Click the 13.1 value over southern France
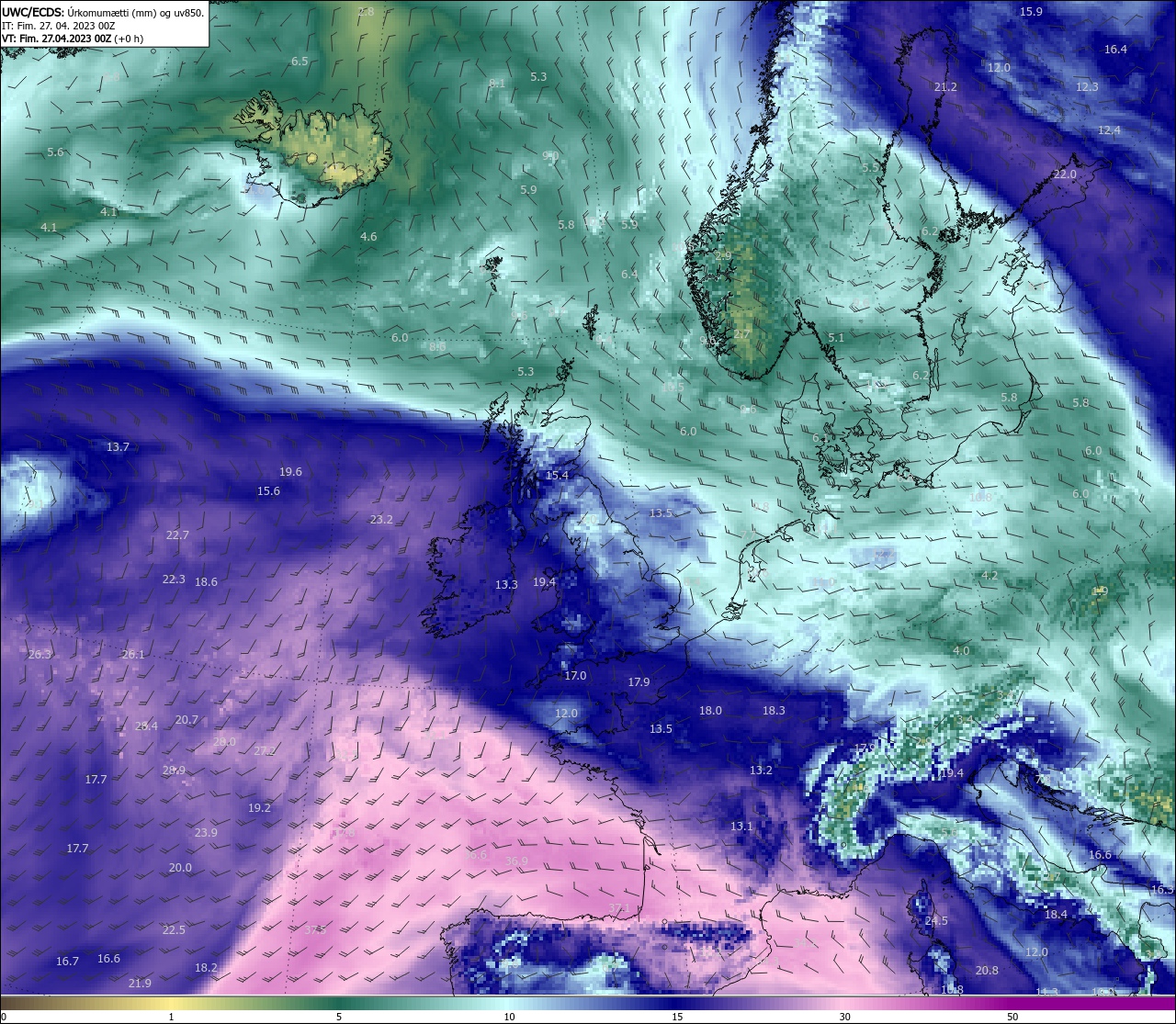1176x1024 pixels. pos(741,827)
